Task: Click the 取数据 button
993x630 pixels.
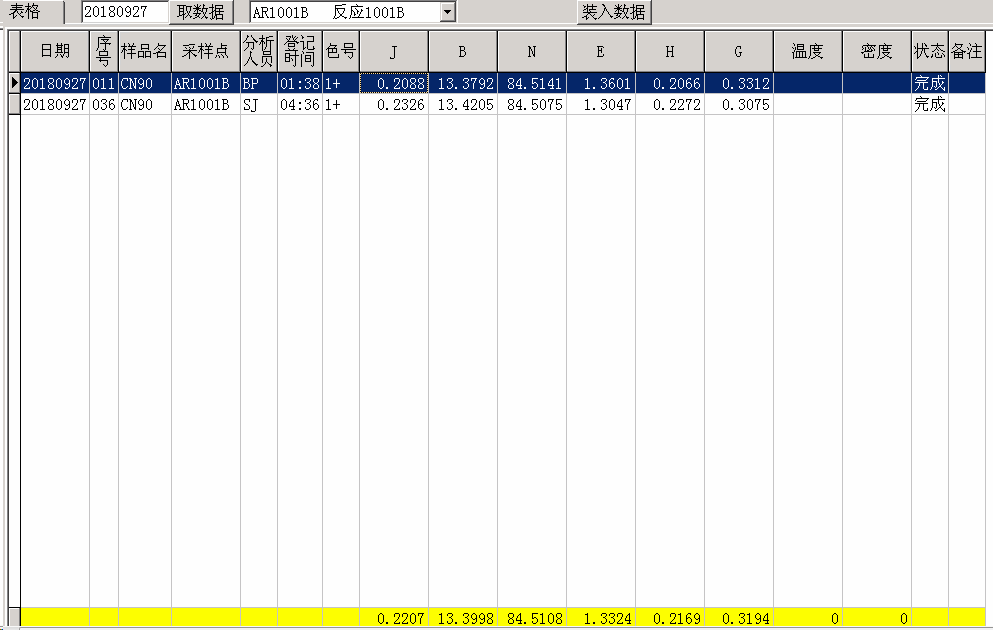Action: pos(201,12)
